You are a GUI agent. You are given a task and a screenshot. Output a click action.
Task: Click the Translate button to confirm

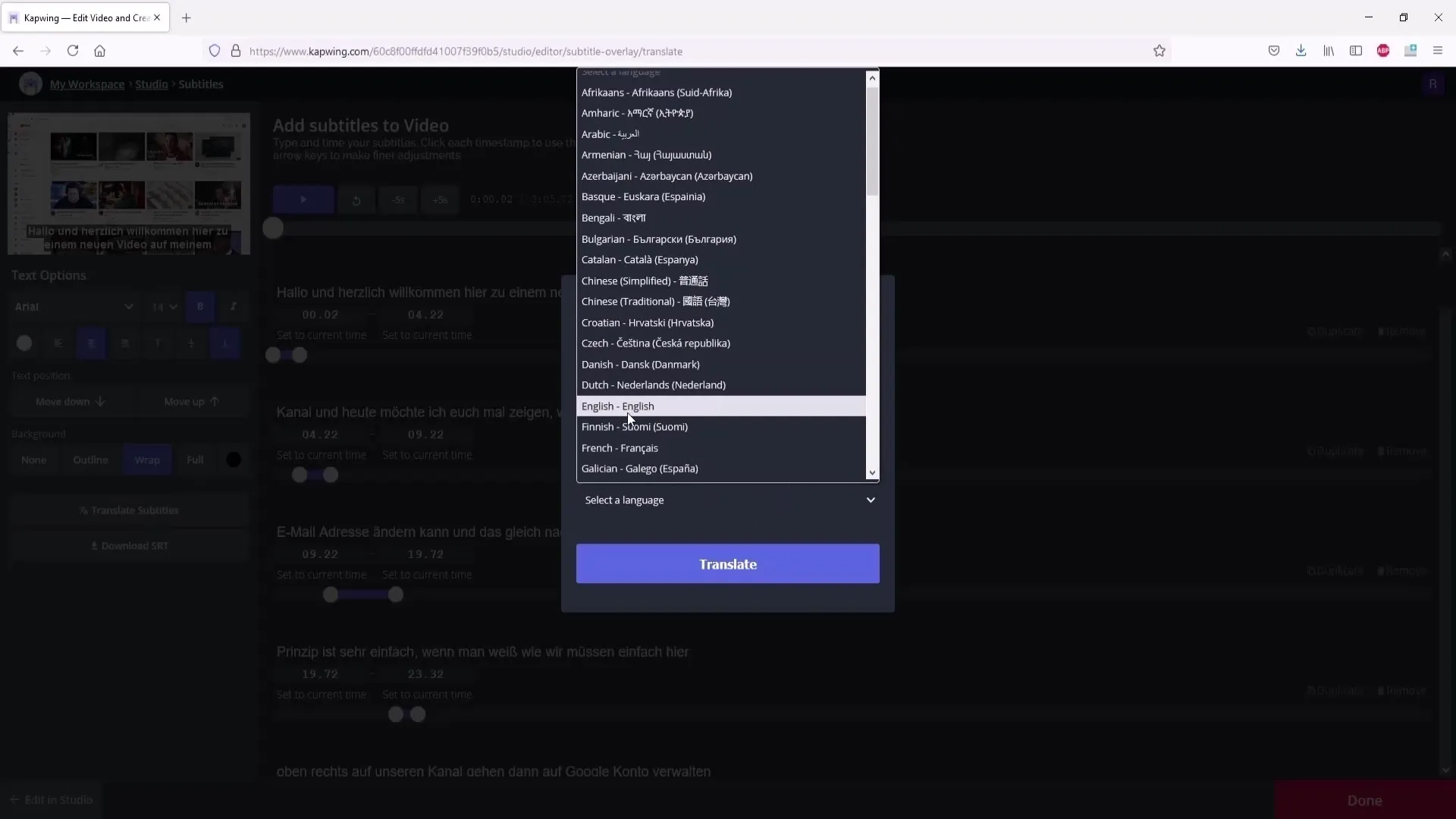pyautogui.click(x=728, y=564)
